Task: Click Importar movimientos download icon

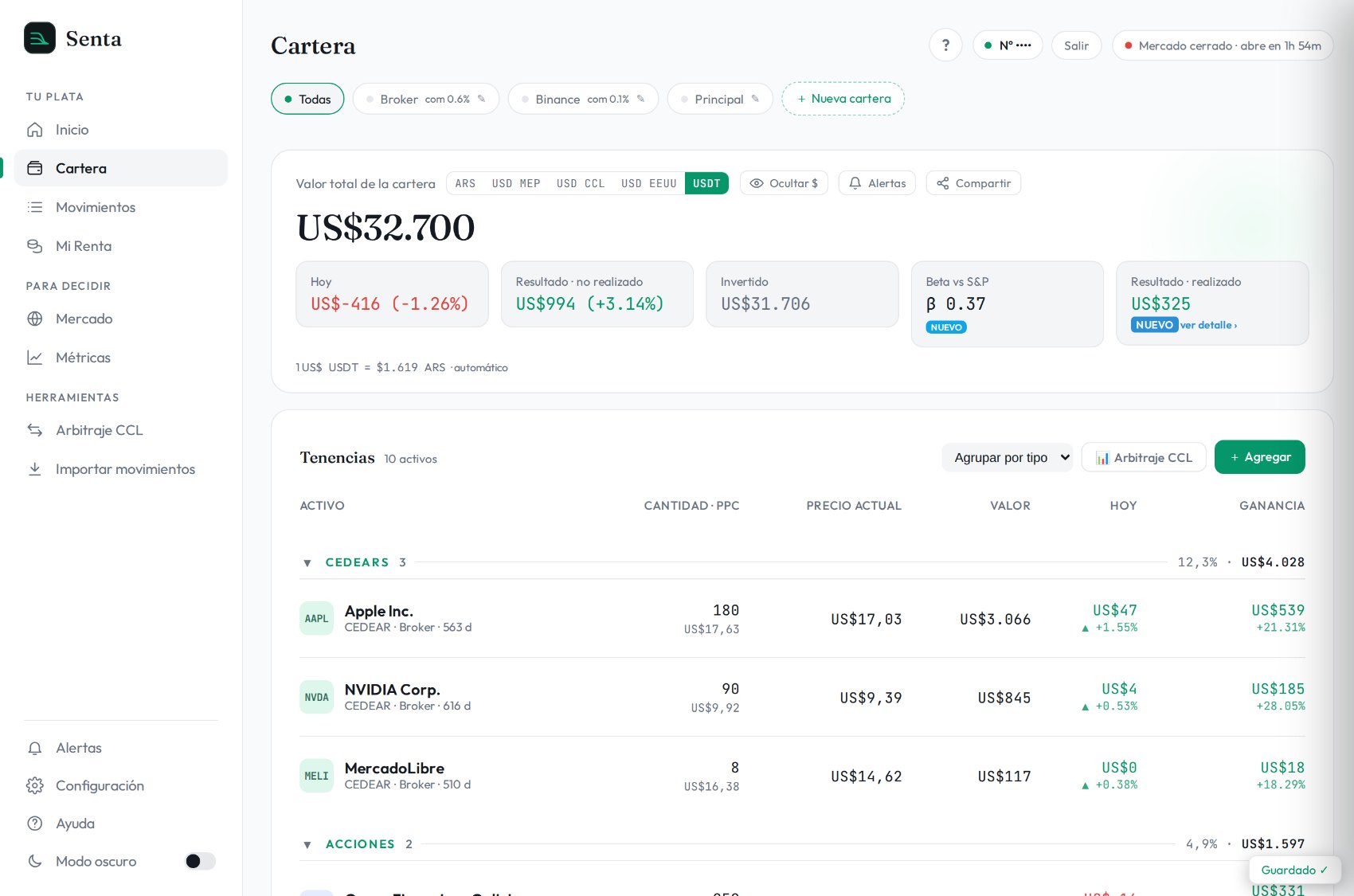Action: (35, 469)
